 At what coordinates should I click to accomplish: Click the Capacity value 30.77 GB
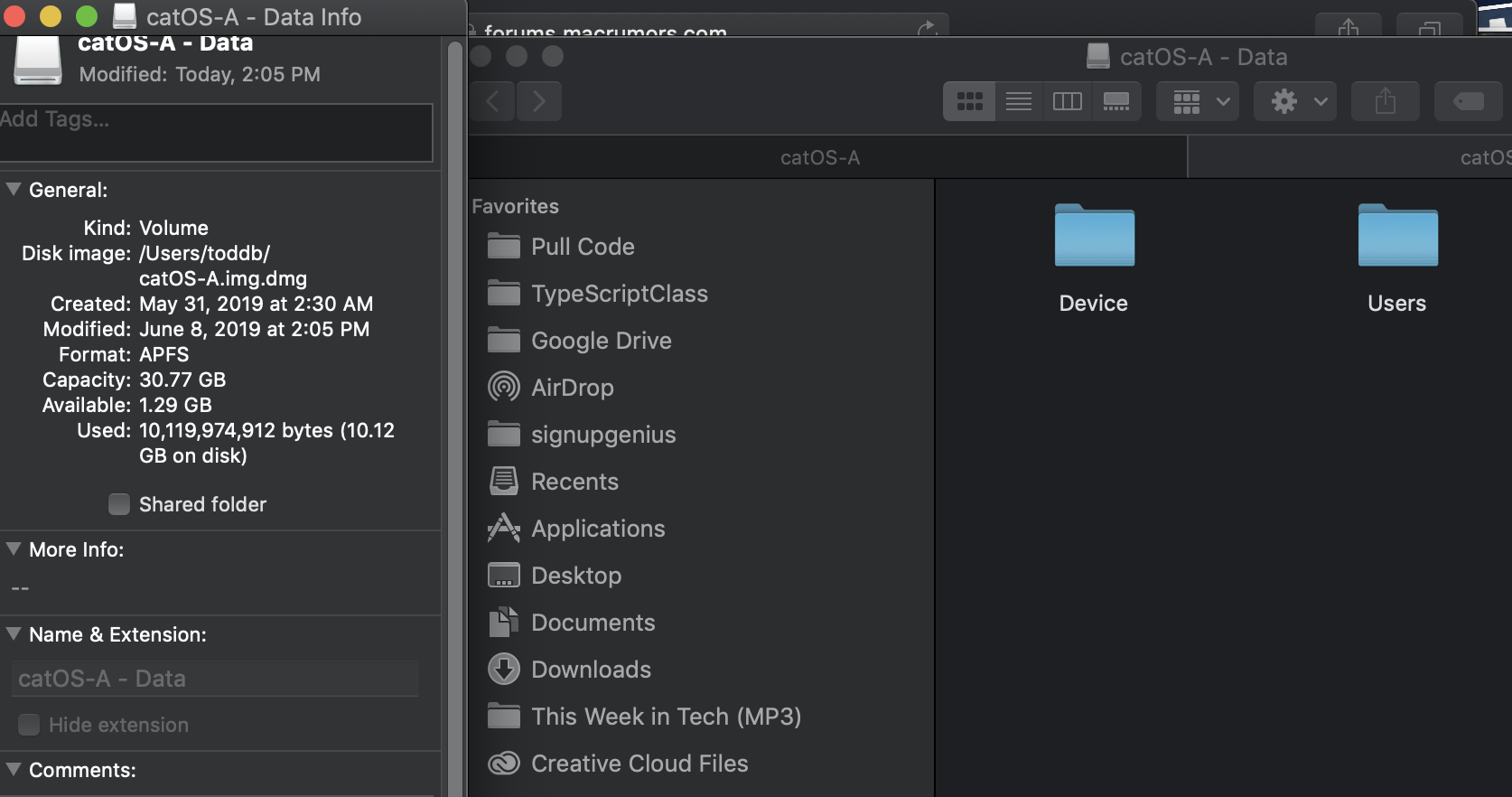(x=182, y=380)
